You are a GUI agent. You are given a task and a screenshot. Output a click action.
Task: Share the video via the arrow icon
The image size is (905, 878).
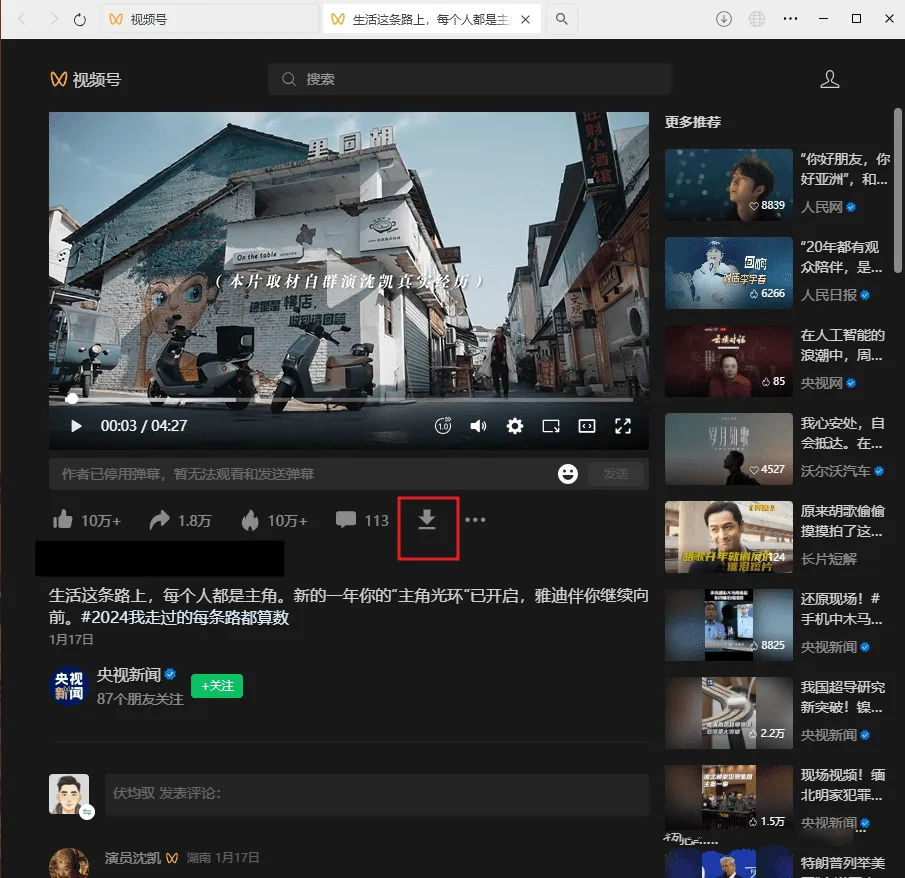(x=159, y=520)
